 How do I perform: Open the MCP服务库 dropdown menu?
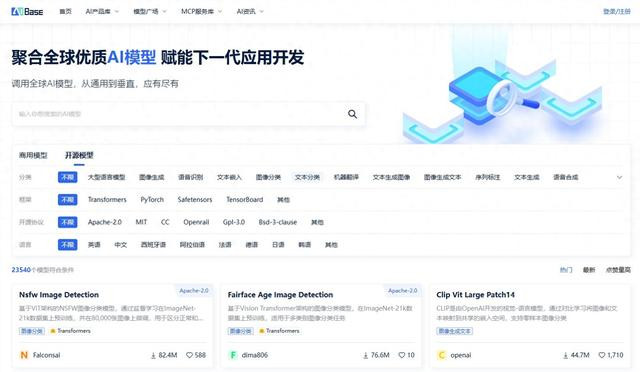coord(202,11)
